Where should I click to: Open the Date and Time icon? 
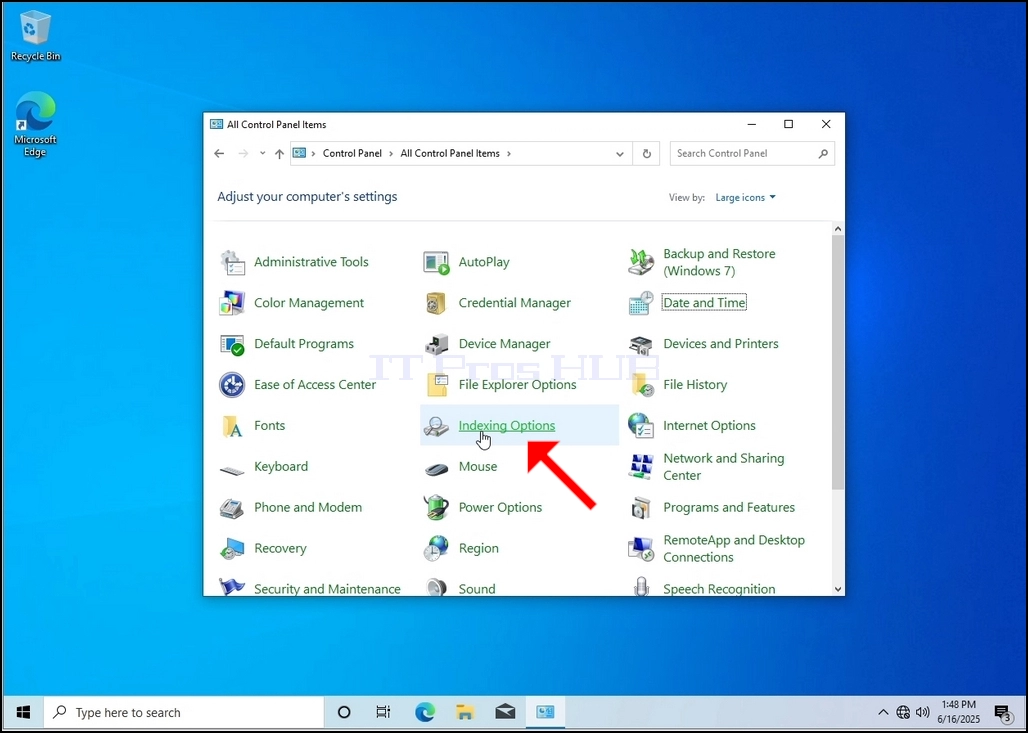click(x=641, y=303)
